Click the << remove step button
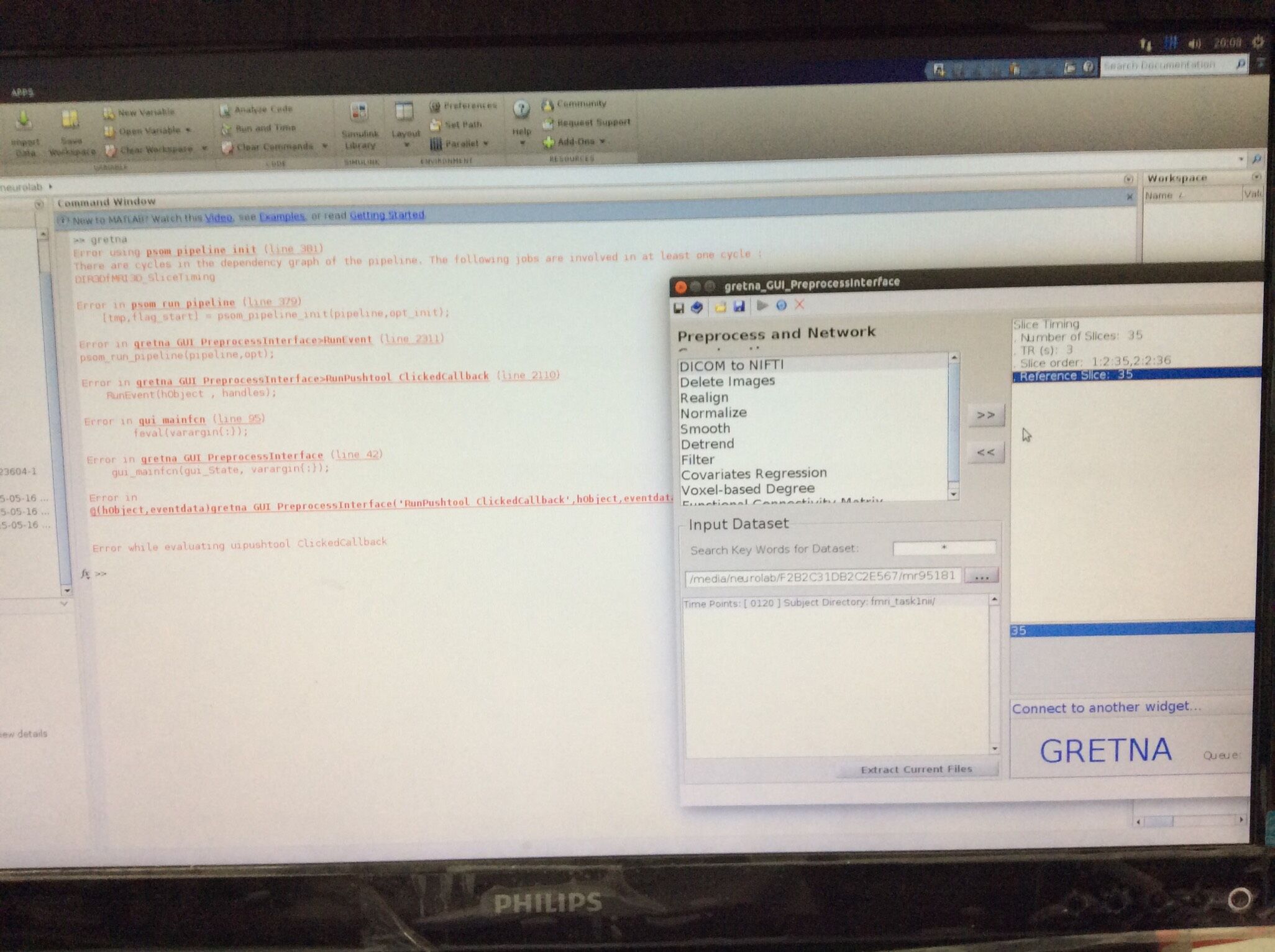This screenshot has width=1275, height=952. click(986, 452)
